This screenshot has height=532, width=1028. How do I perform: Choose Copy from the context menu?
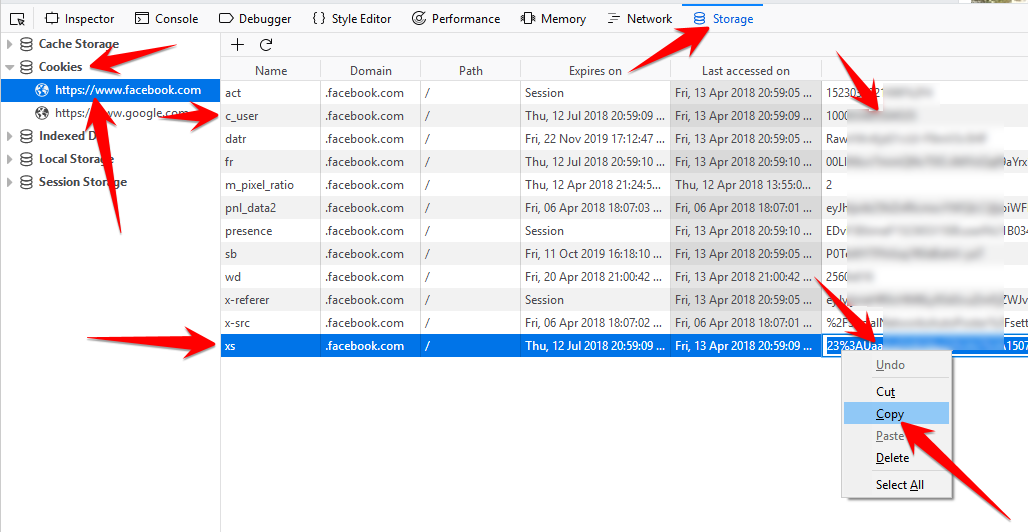(x=896, y=414)
